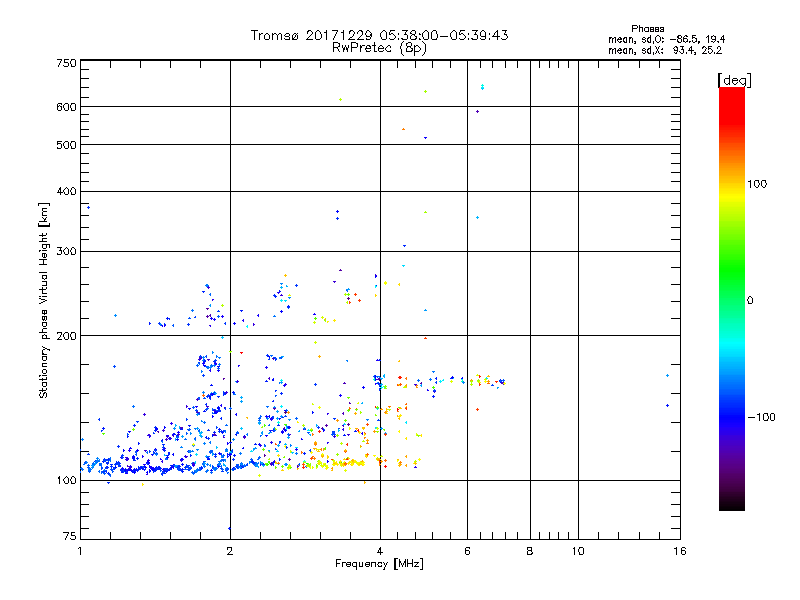
Task: Click the y-axis '75' tick label
Action: [x=70, y=536]
